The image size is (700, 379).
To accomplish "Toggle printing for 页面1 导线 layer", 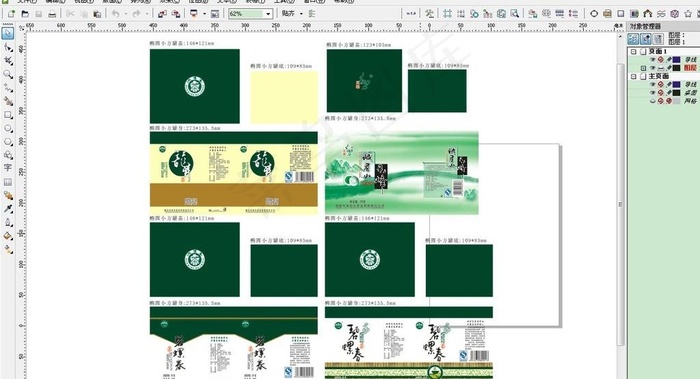I will tap(661, 59).
